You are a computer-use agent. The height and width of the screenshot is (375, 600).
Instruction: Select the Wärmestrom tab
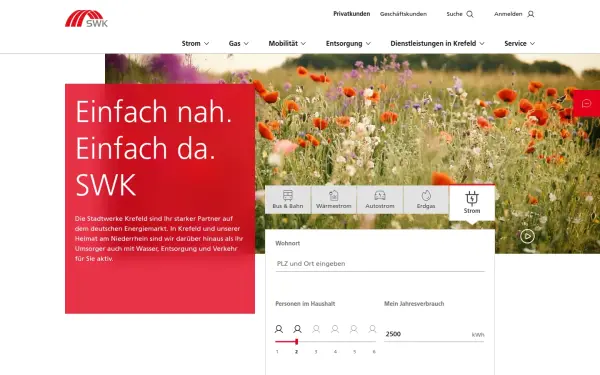click(x=334, y=200)
